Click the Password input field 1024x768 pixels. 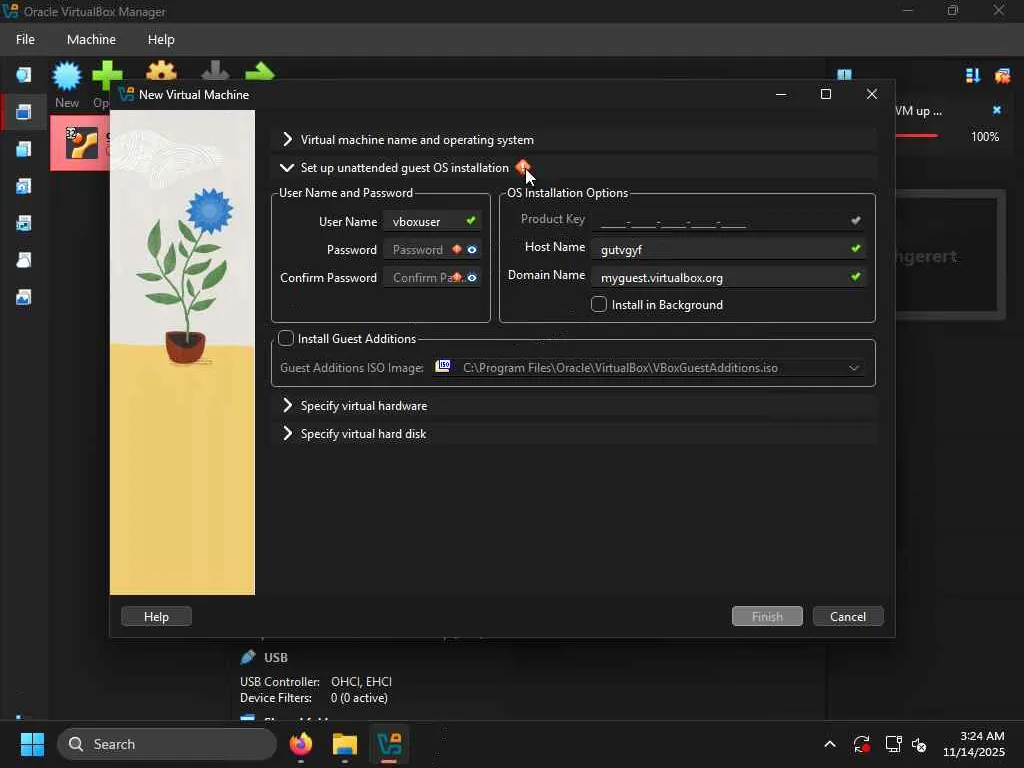(x=432, y=249)
